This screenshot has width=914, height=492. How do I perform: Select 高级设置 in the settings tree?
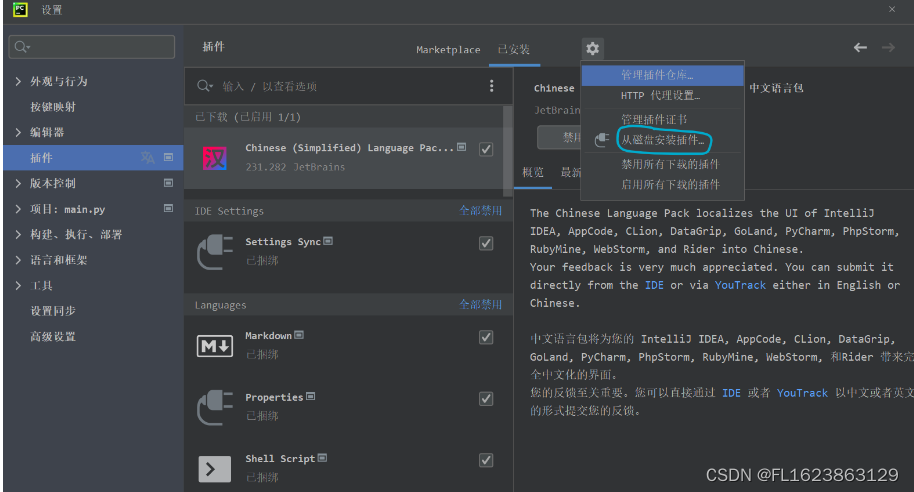(x=53, y=336)
